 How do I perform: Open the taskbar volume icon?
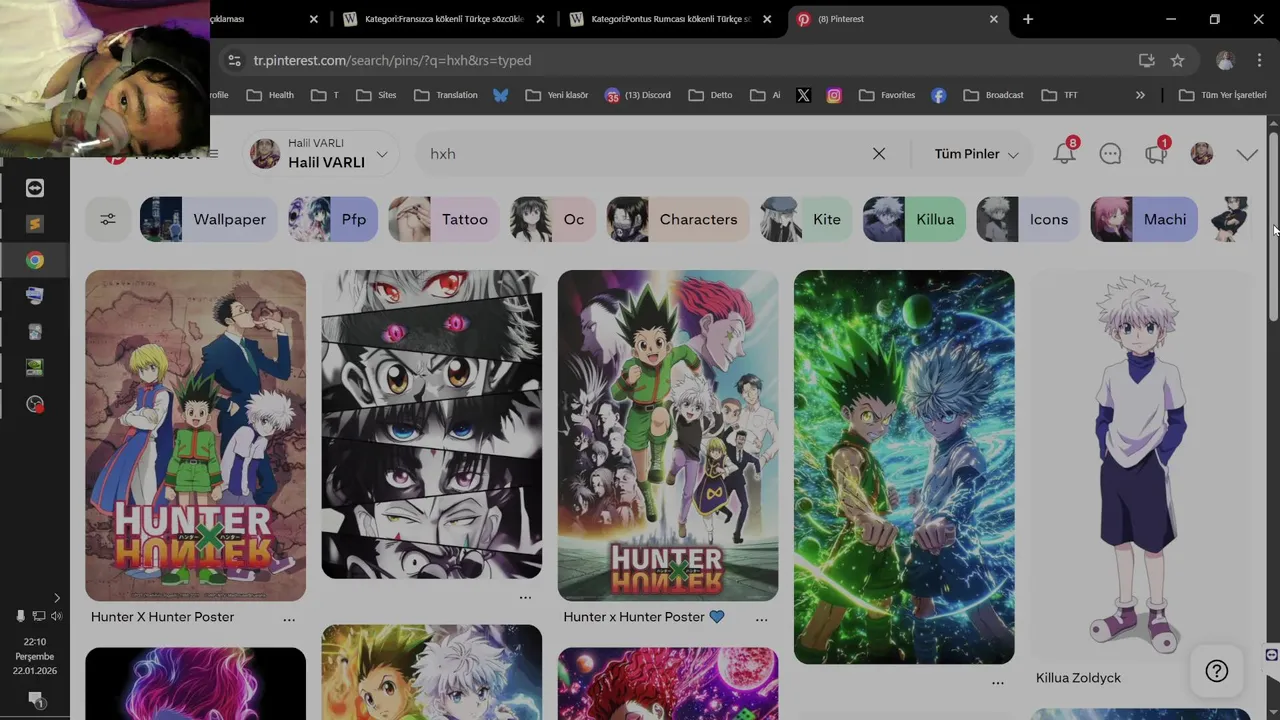56,616
